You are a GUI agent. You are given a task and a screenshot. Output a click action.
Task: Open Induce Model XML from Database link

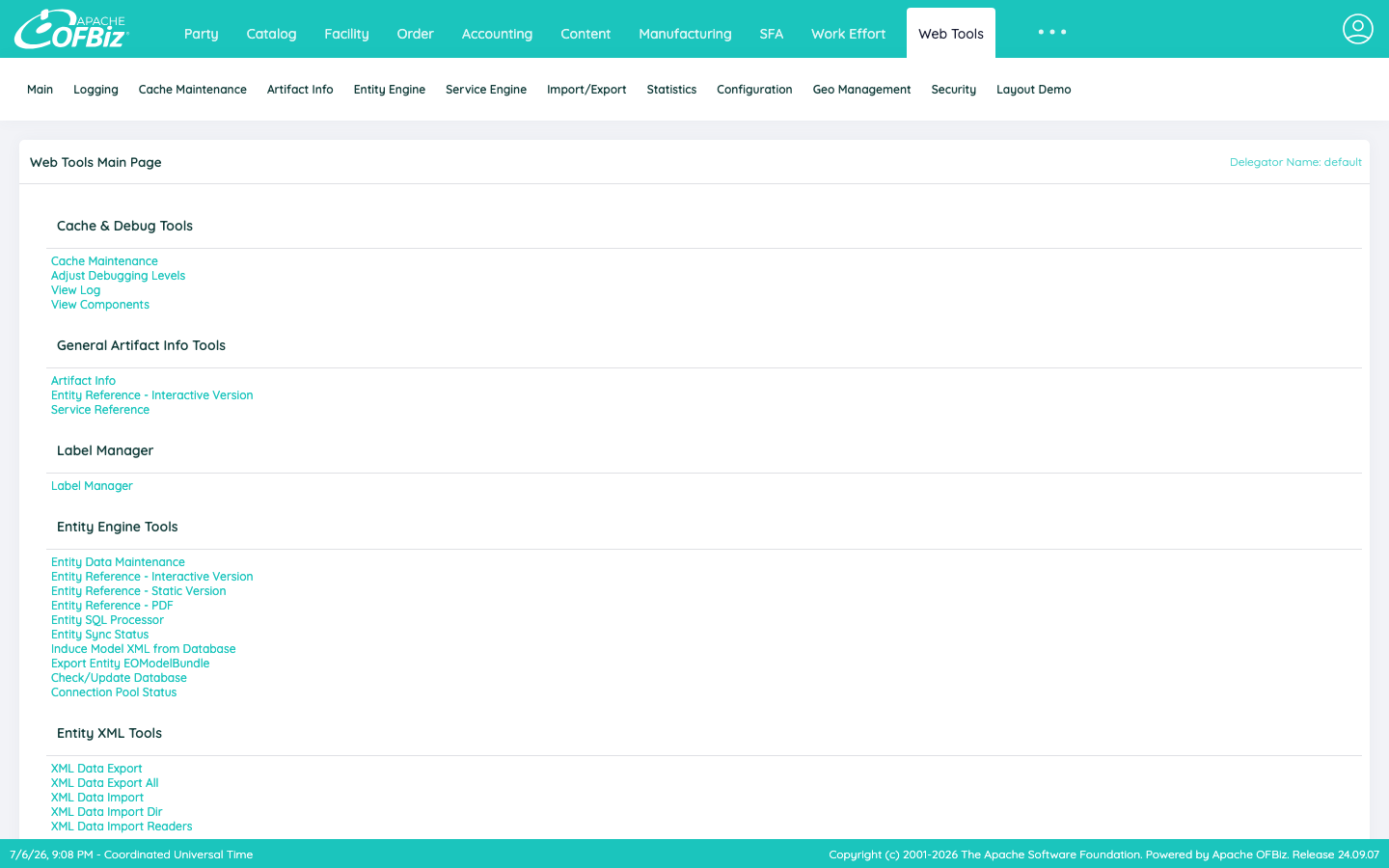pos(143,649)
